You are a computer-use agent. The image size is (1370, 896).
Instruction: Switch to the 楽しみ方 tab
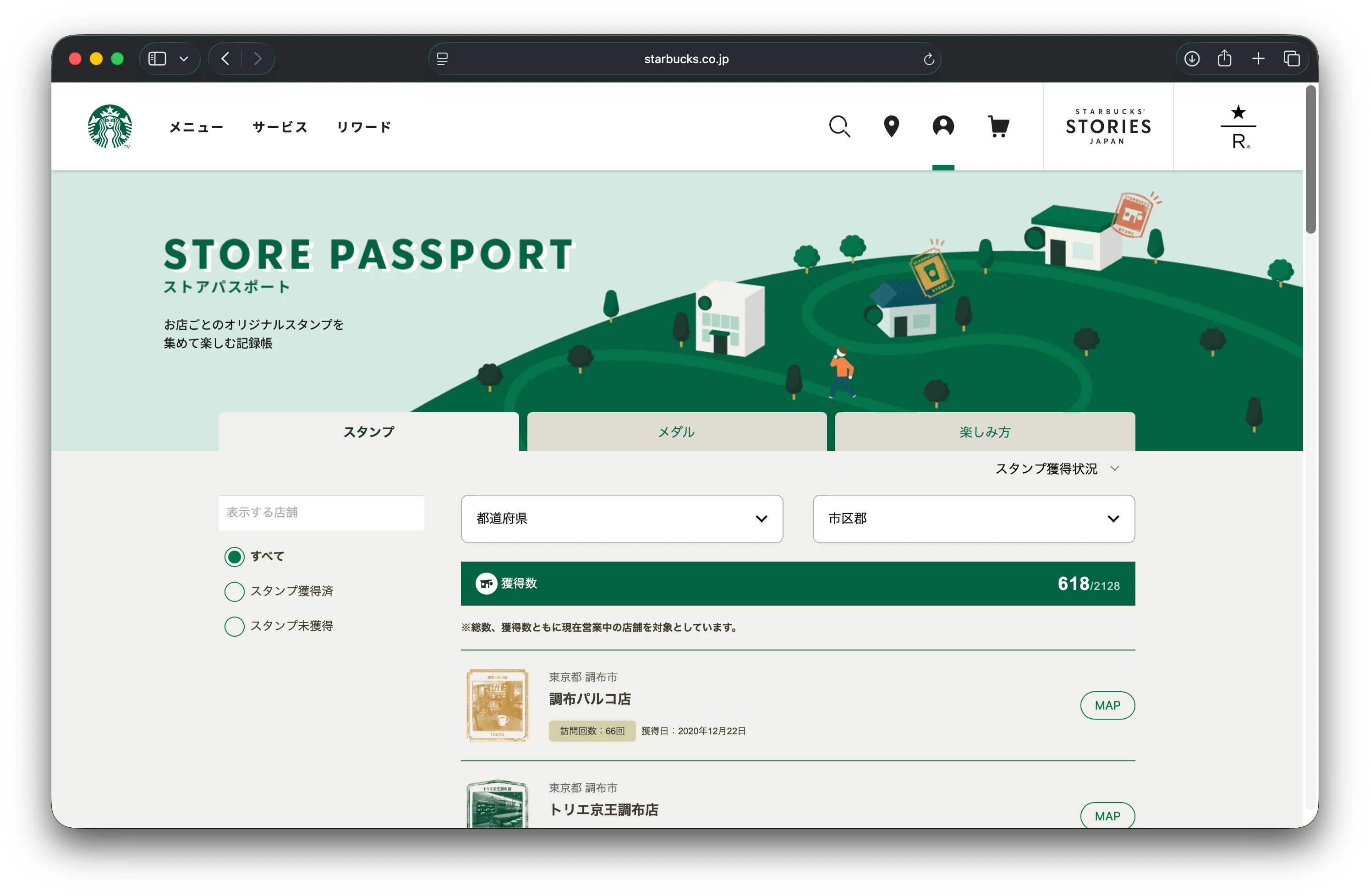pyautogui.click(x=984, y=432)
